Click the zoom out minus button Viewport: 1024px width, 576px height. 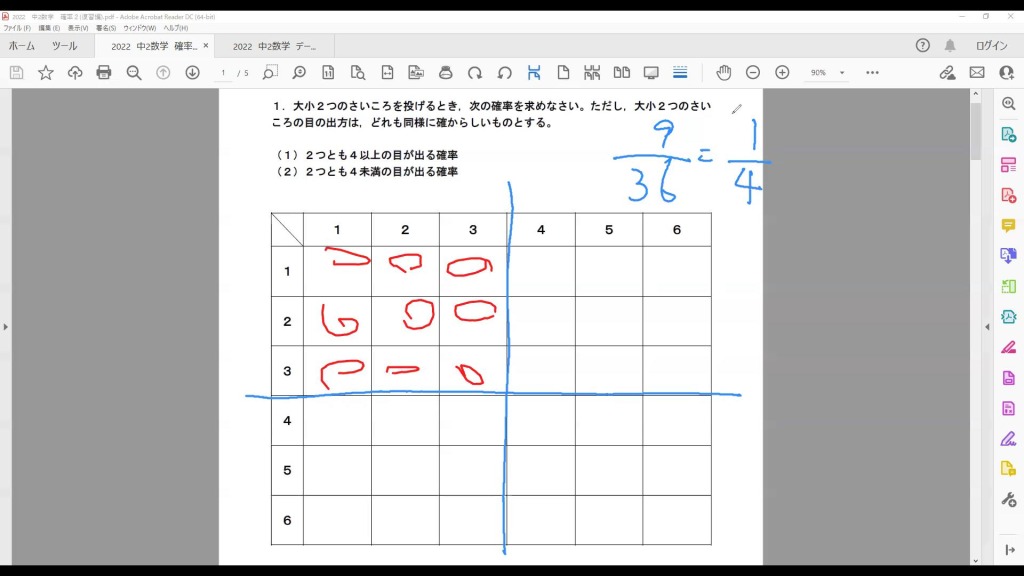753,73
